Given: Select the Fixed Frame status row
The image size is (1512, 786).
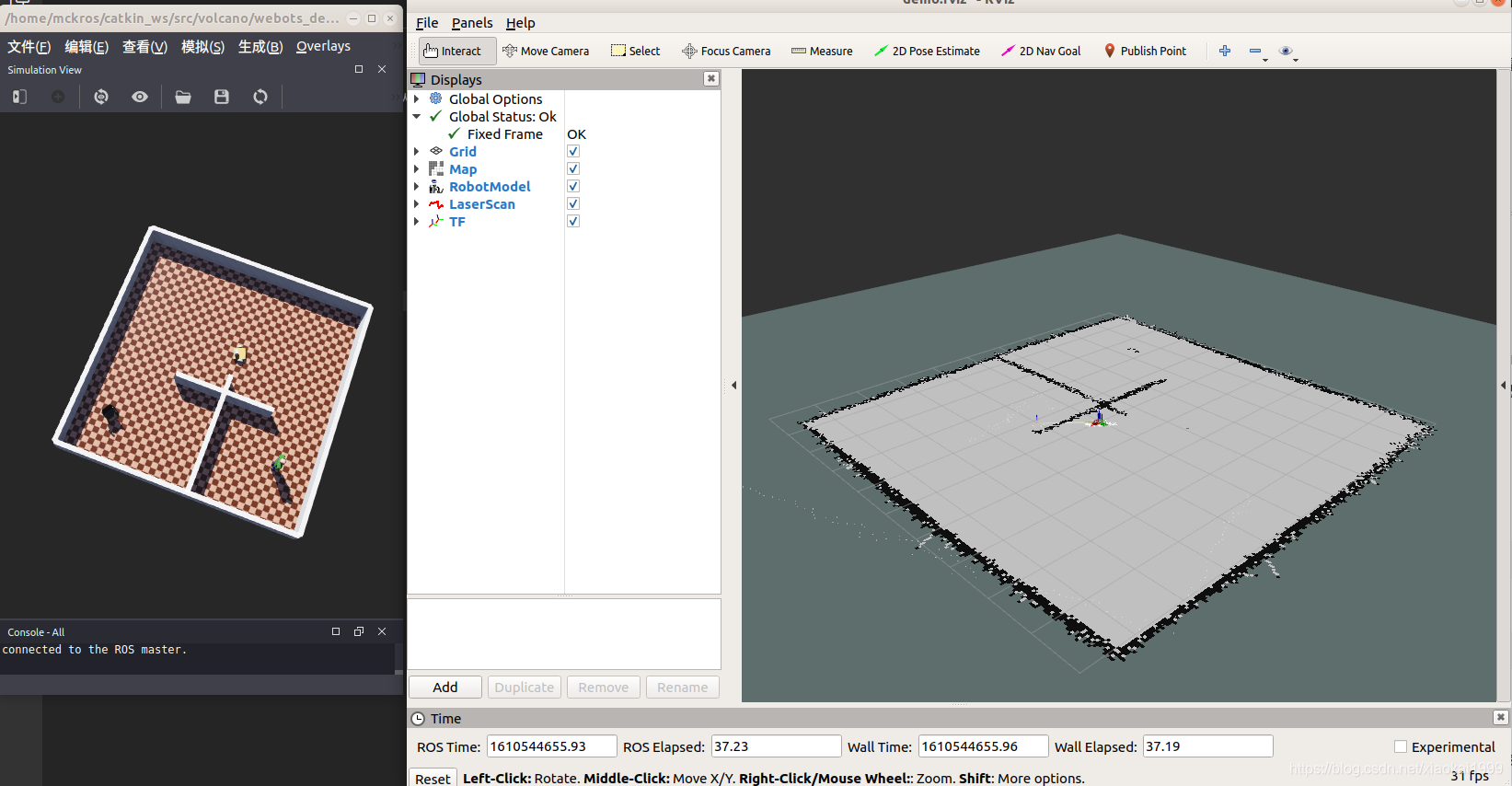Looking at the screenshot, I should [564, 134].
